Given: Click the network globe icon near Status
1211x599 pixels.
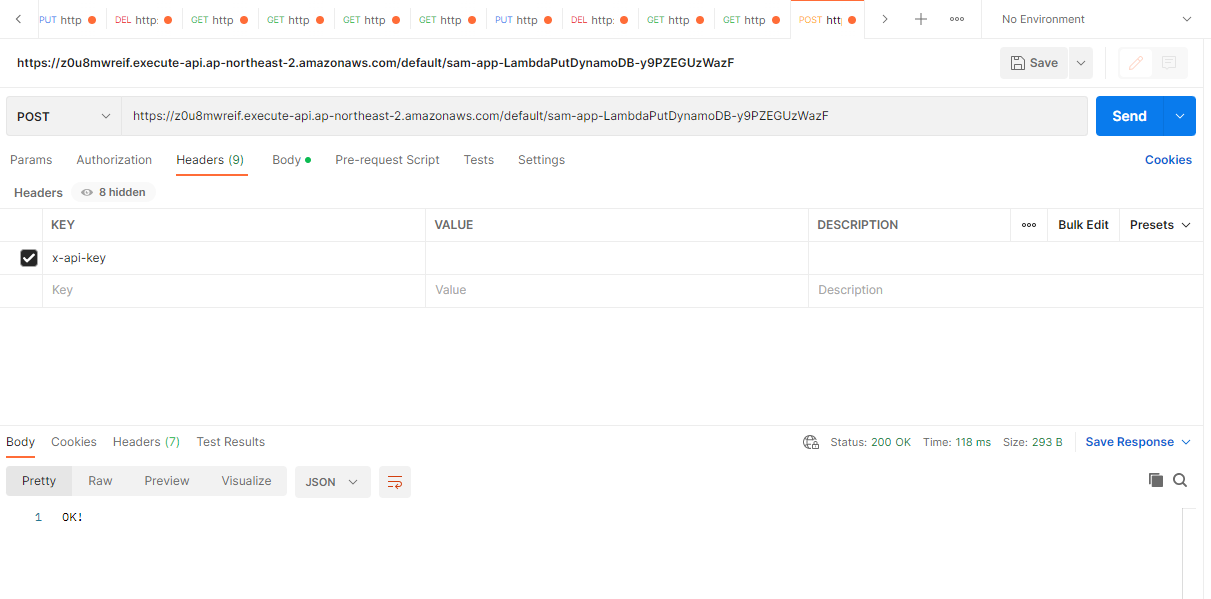Looking at the screenshot, I should (811, 442).
